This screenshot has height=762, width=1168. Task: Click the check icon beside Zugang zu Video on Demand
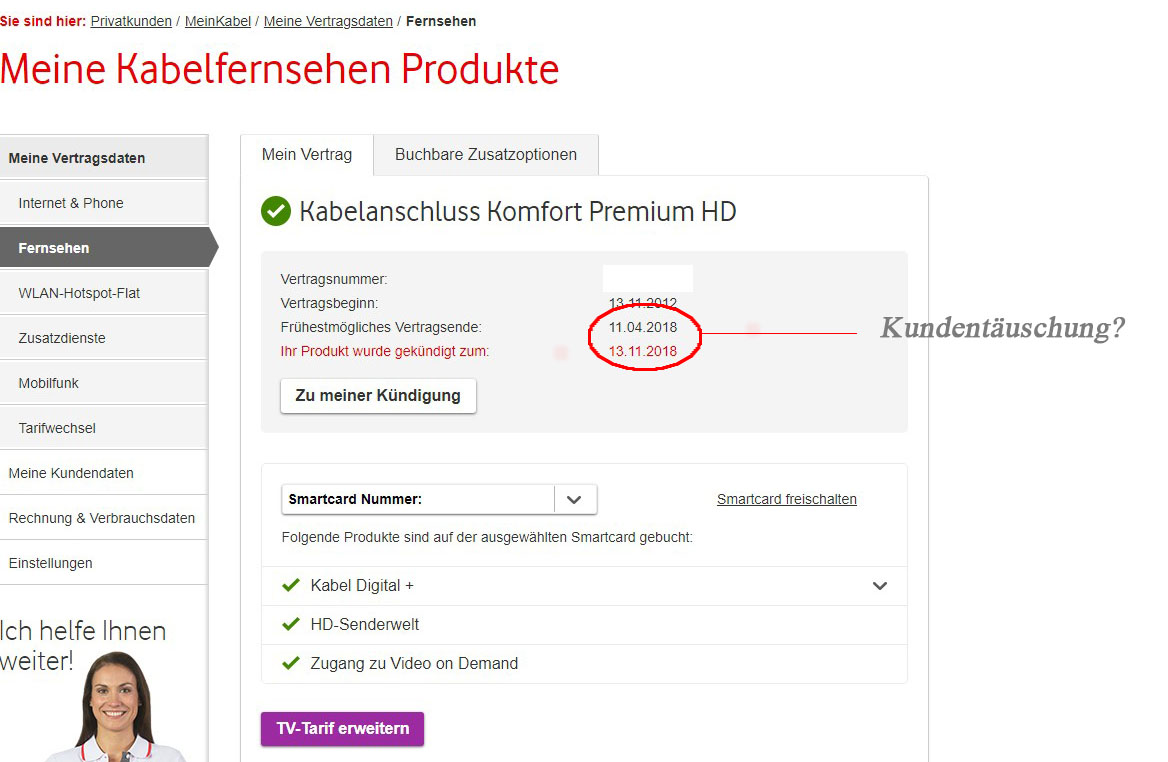click(291, 663)
